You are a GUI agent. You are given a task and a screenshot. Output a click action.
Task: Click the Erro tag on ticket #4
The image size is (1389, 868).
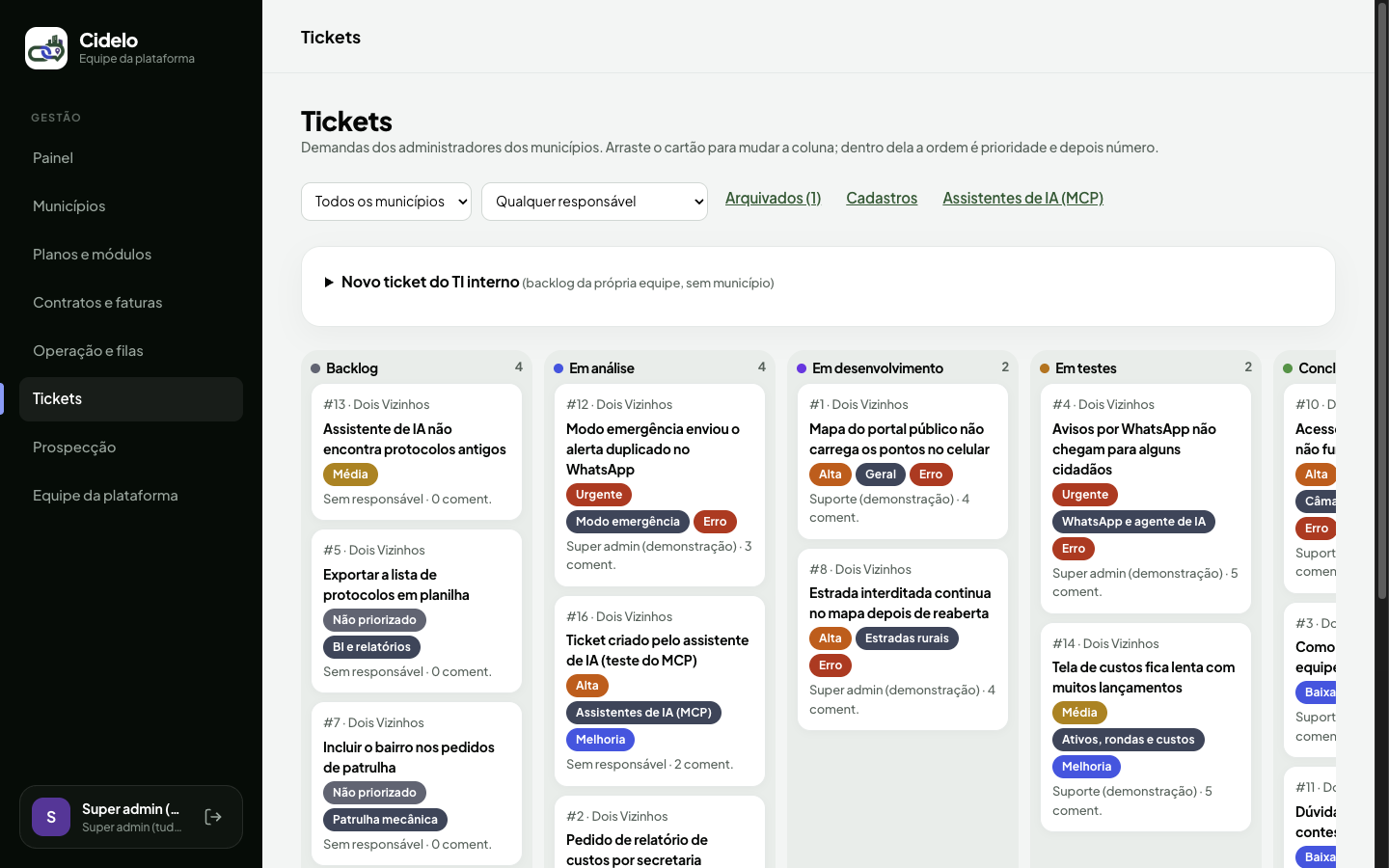click(x=1074, y=549)
